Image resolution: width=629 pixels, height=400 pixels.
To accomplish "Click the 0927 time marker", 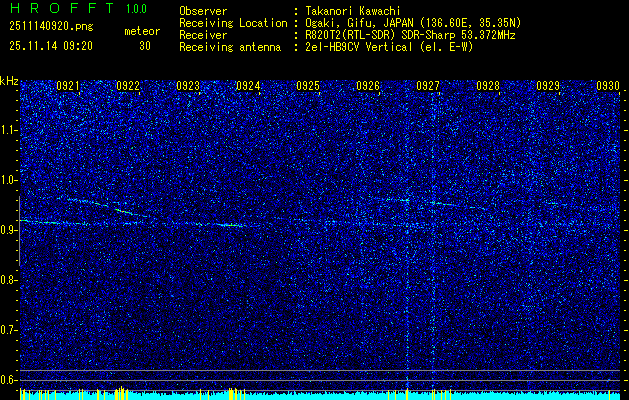I will (x=428, y=86).
